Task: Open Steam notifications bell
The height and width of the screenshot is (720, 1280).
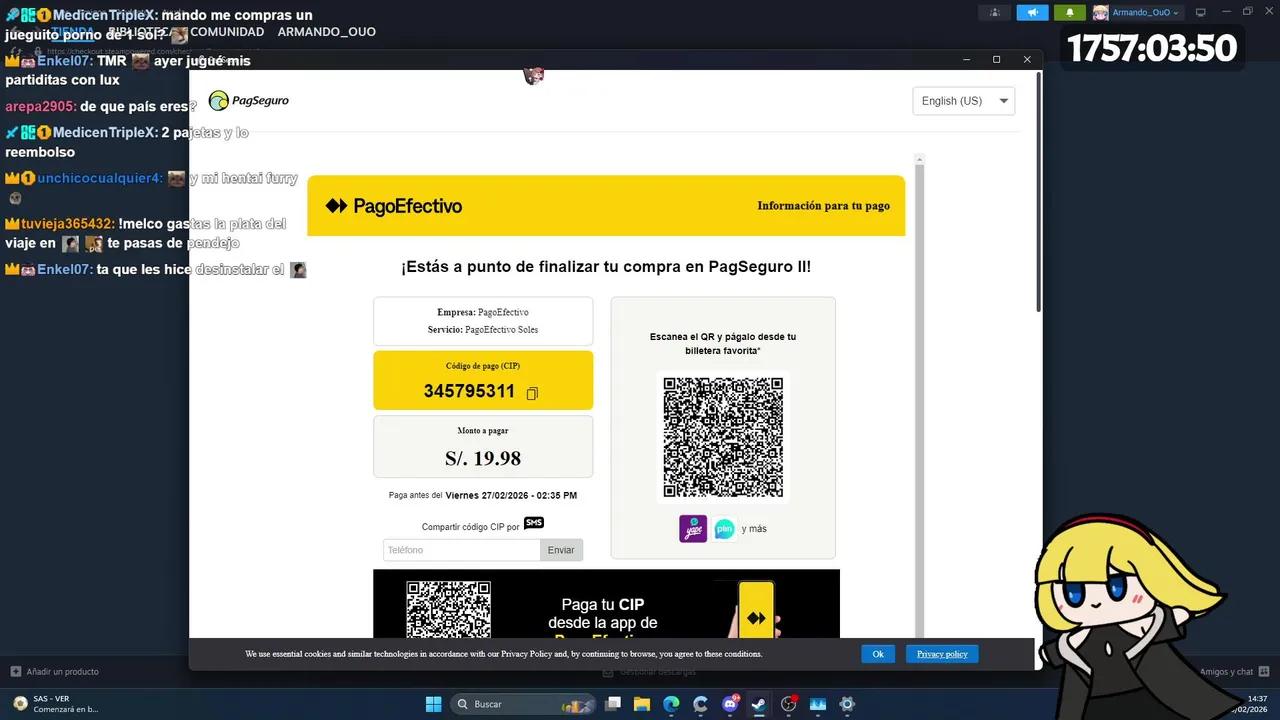Action: pos(1069,12)
